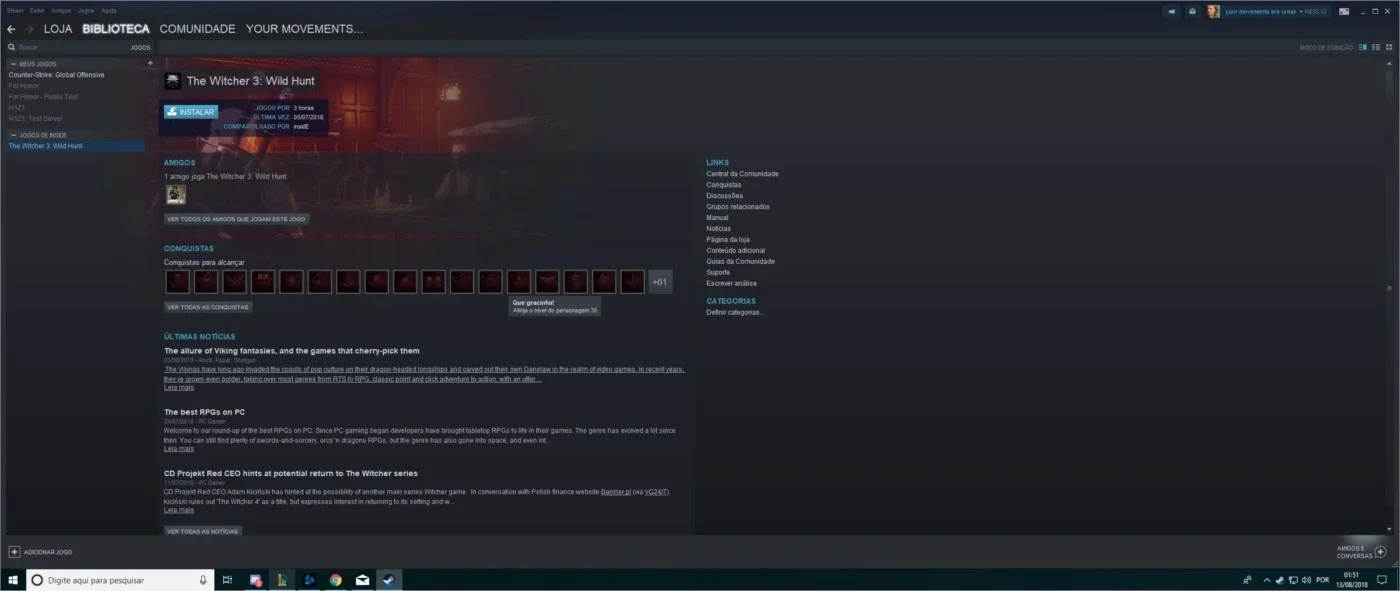Go back with the left arrow
Image resolution: width=1400 pixels, height=591 pixels.
coord(11,29)
